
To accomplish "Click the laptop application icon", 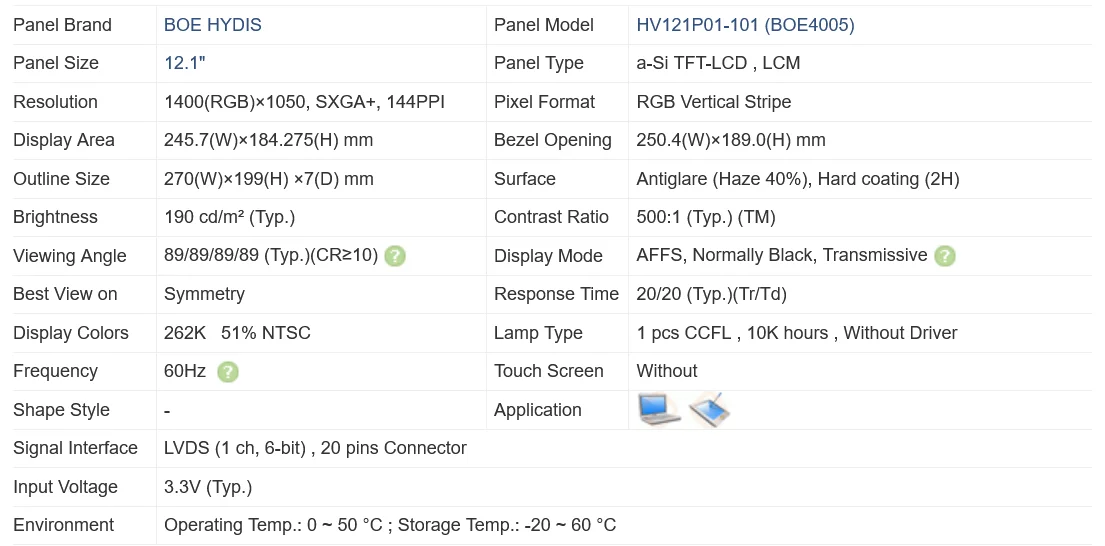I will click(658, 409).
